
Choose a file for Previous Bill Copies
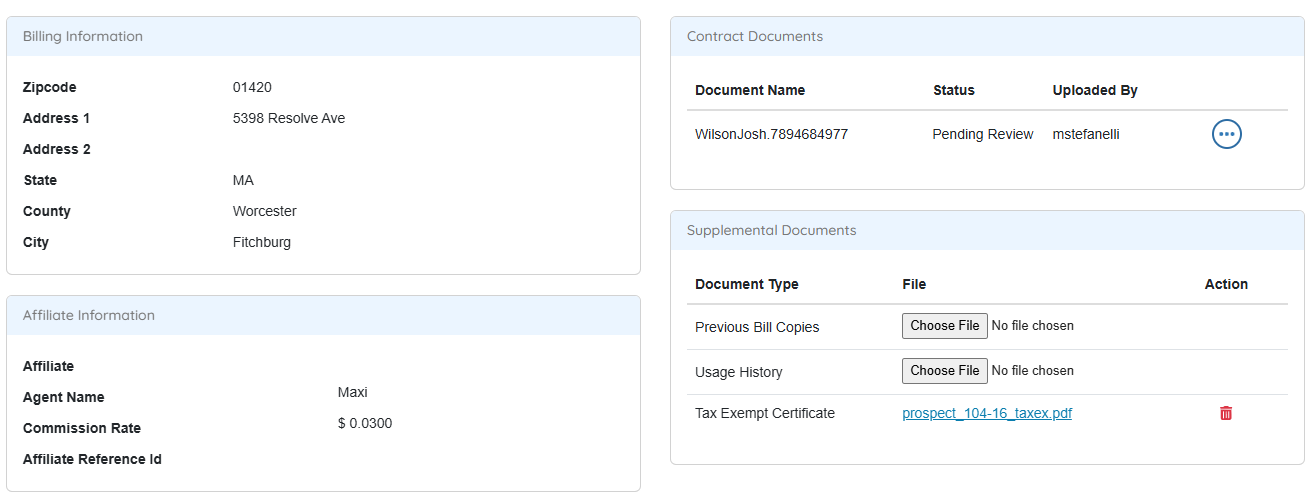tap(944, 326)
